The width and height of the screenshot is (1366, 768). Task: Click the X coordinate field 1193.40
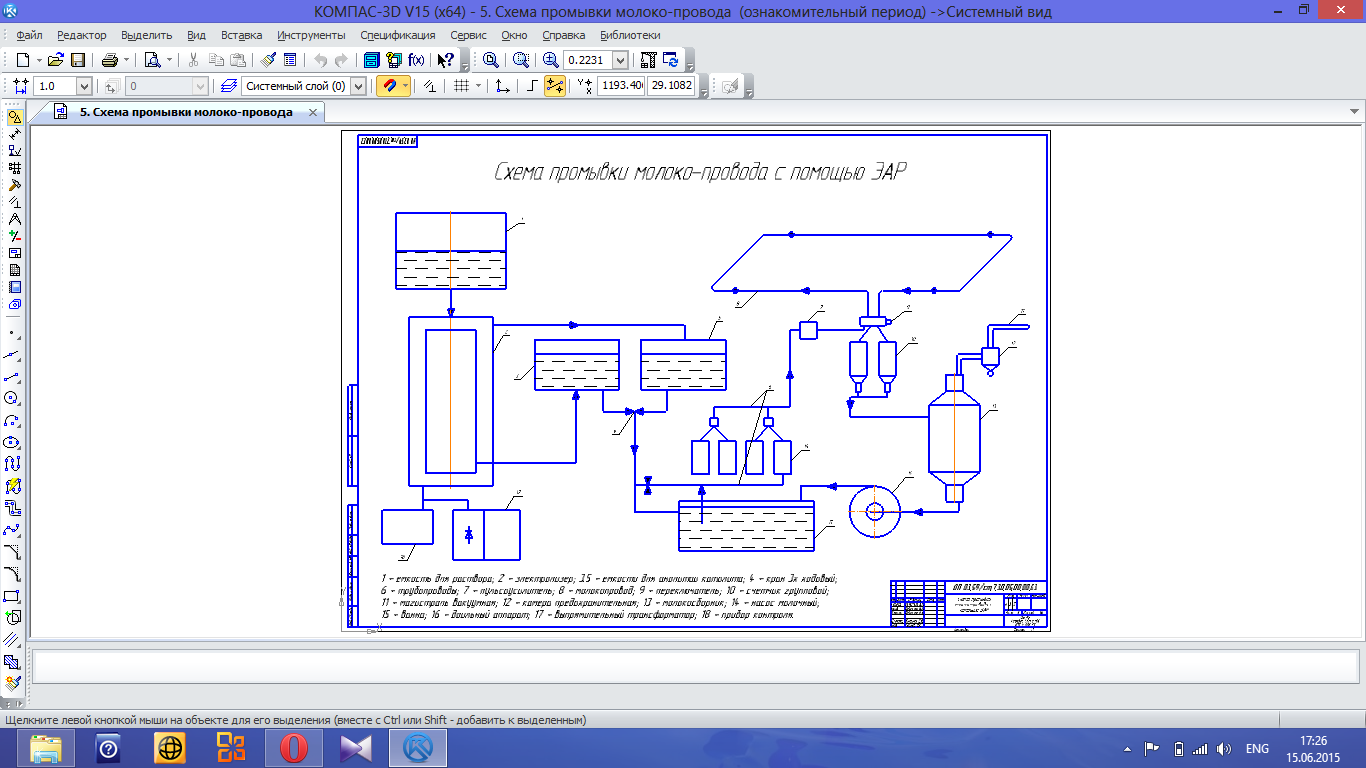621,86
